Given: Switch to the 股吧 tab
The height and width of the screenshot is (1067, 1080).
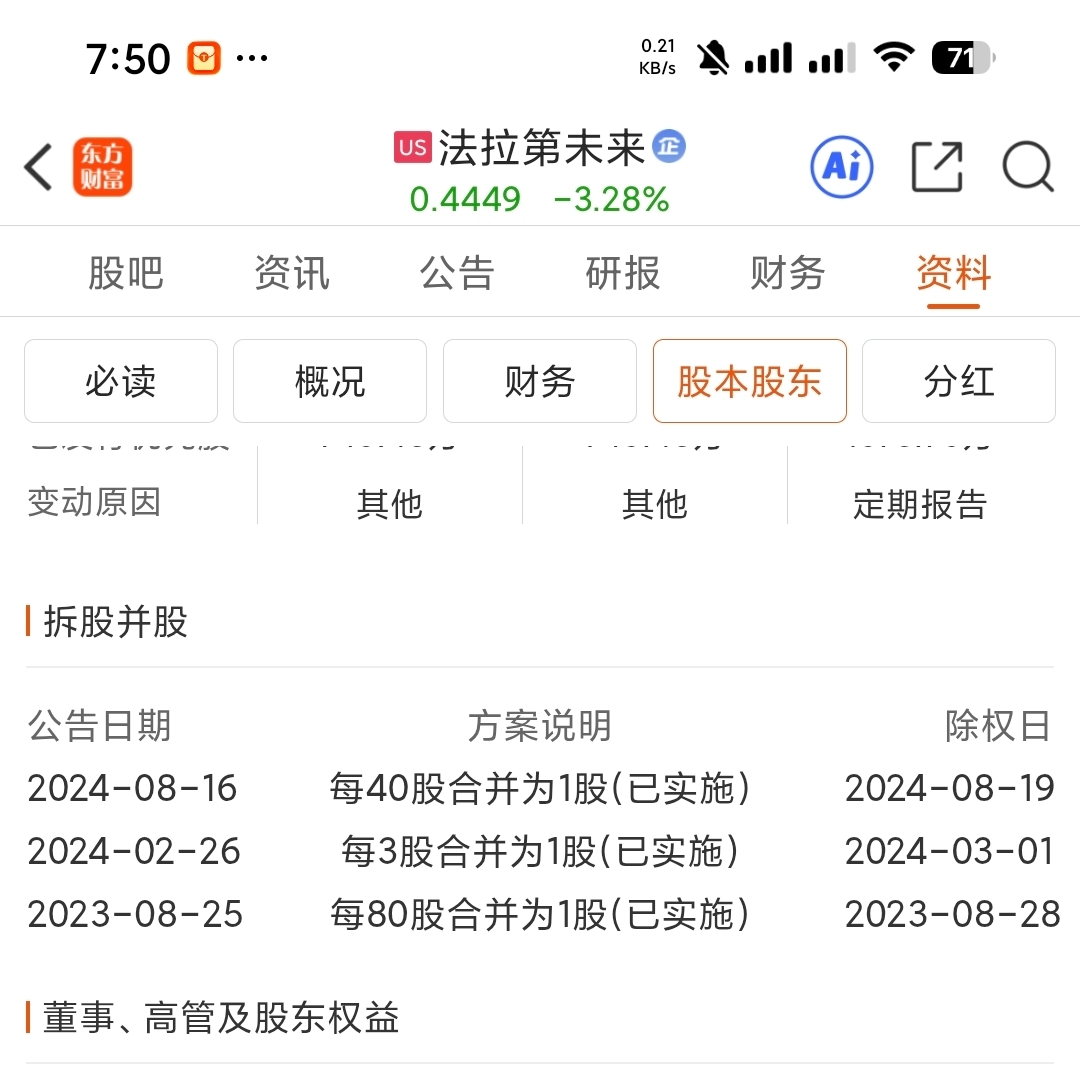Looking at the screenshot, I should pos(126,273).
